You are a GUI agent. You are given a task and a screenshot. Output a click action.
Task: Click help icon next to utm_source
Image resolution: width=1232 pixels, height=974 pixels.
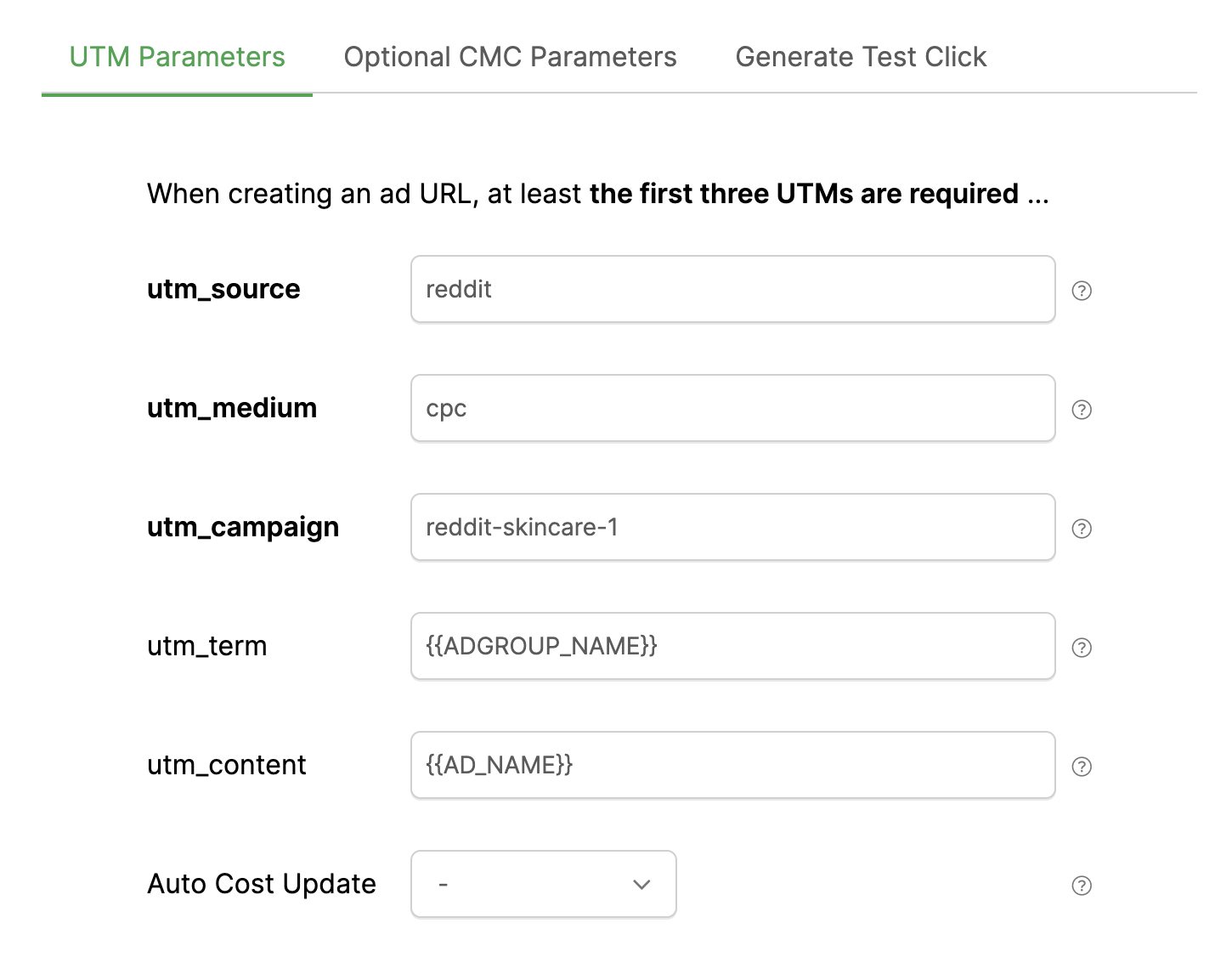click(x=1081, y=291)
